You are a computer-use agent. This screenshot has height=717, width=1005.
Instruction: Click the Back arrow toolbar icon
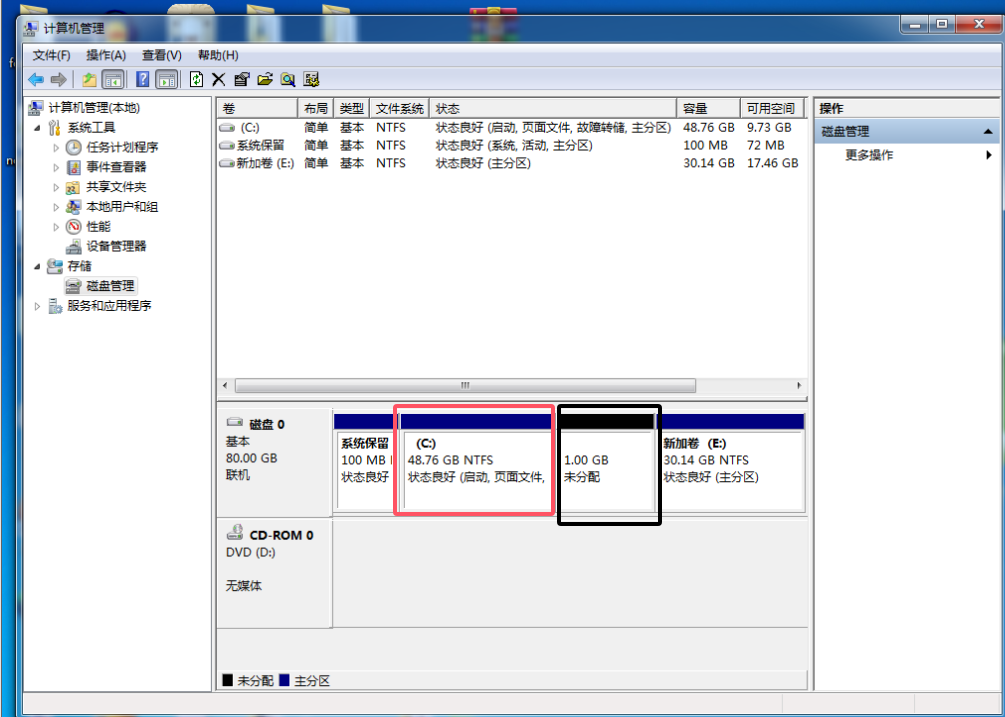tap(36, 80)
